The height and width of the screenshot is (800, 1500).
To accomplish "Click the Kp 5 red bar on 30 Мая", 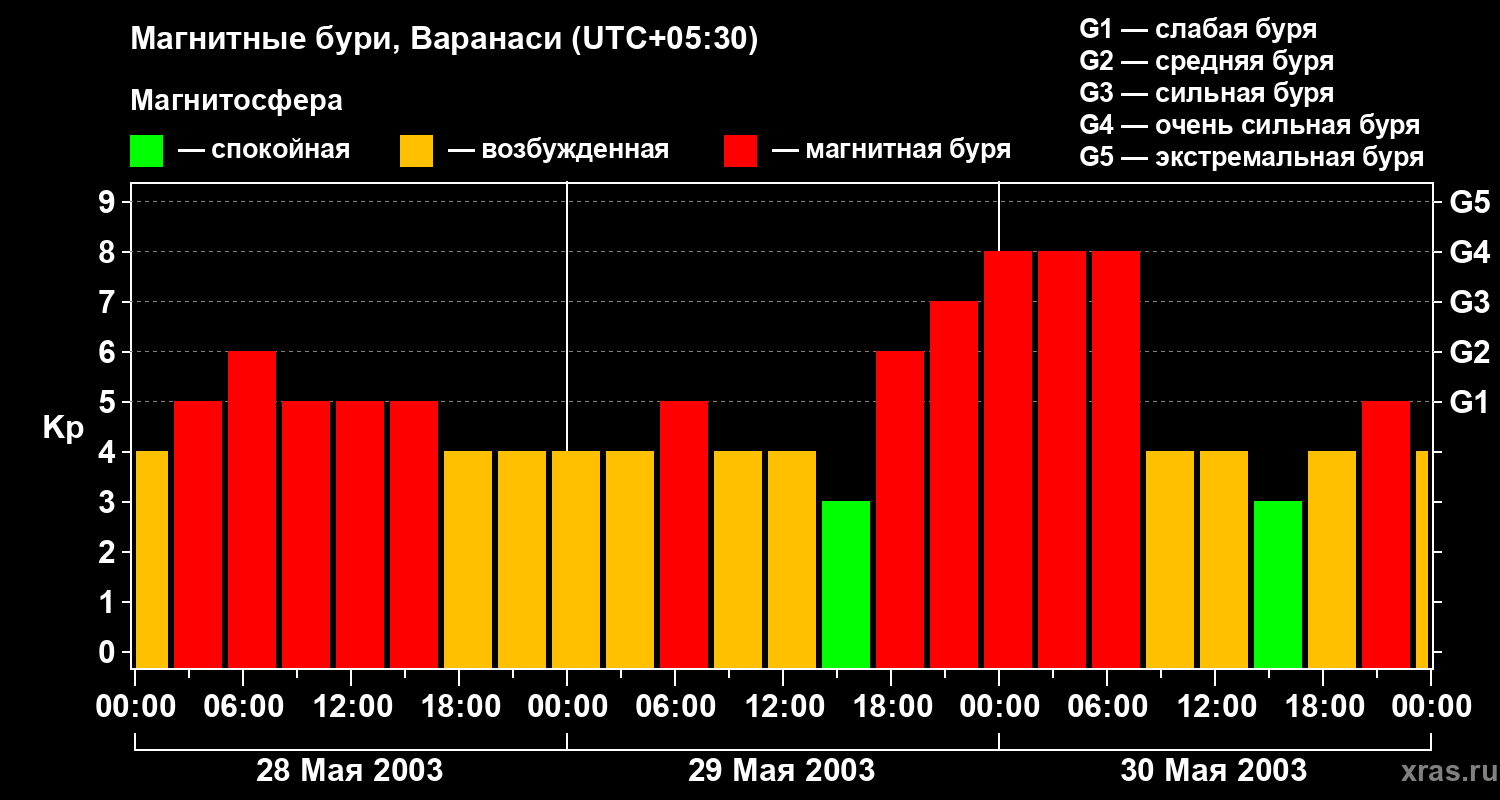I will (1386, 535).
